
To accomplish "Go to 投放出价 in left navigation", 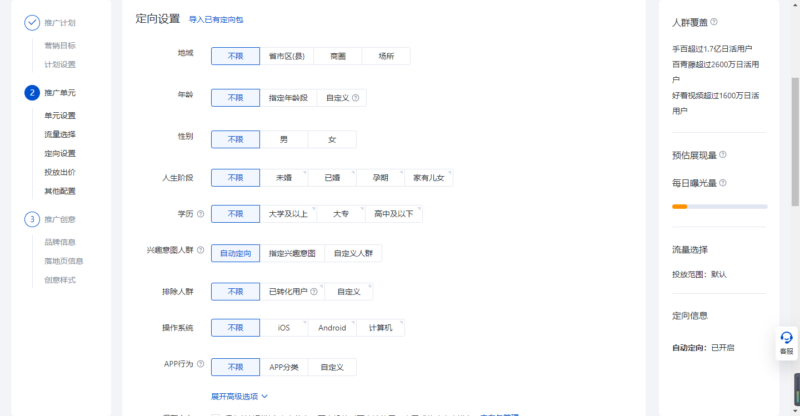I will [x=60, y=172].
